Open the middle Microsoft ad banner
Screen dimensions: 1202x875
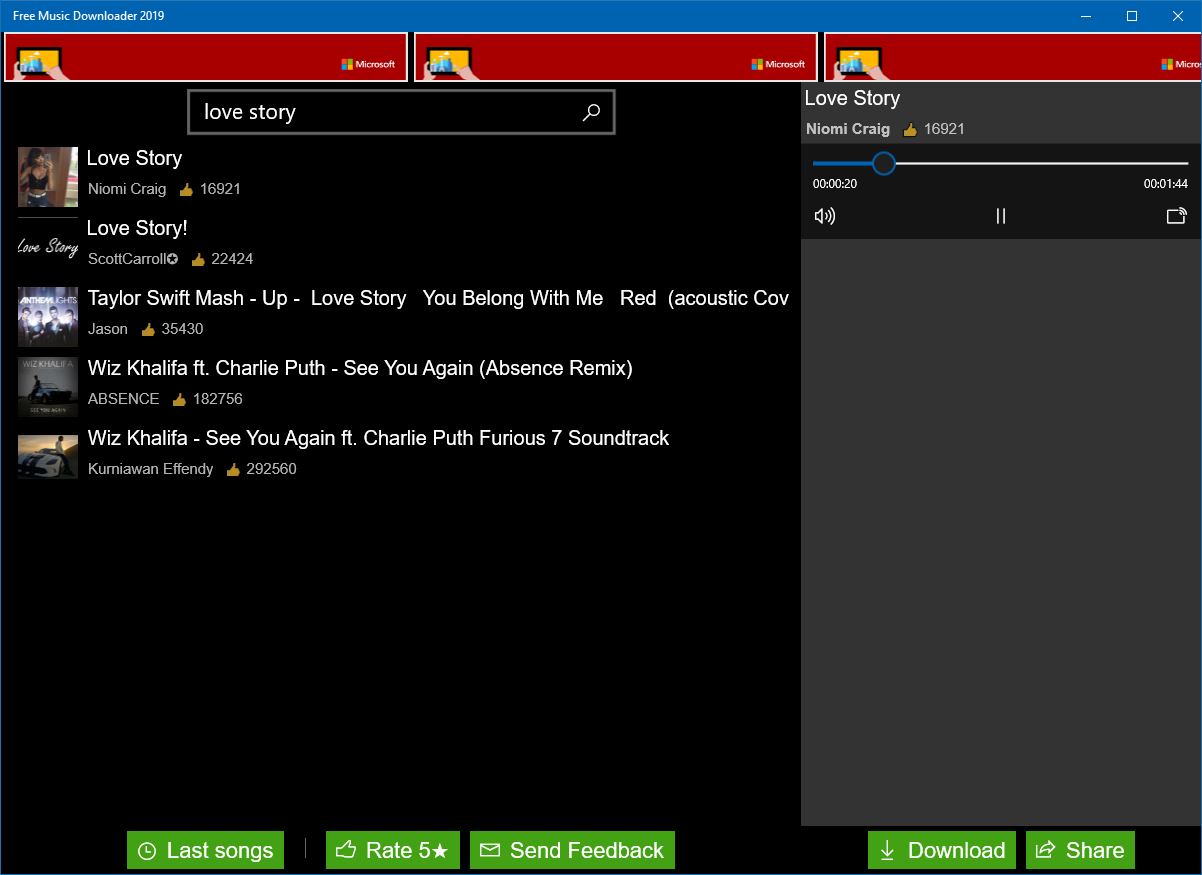(616, 57)
